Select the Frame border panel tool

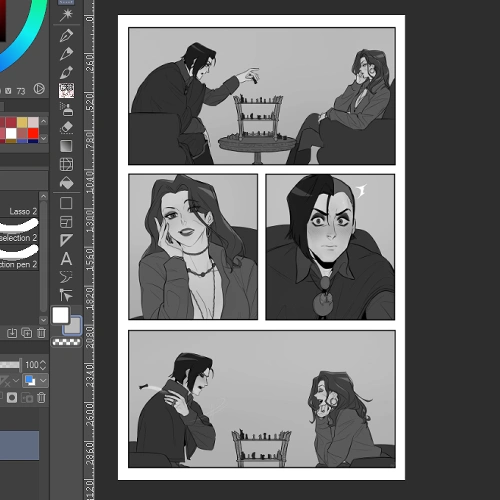[66, 222]
